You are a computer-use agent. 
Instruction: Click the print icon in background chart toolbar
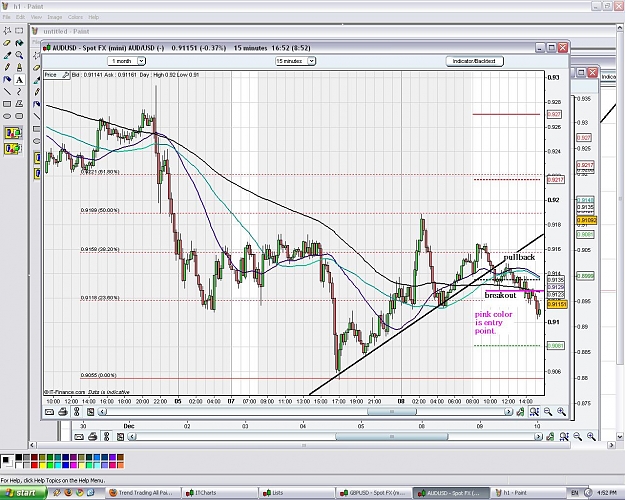click(x=92, y=437)
